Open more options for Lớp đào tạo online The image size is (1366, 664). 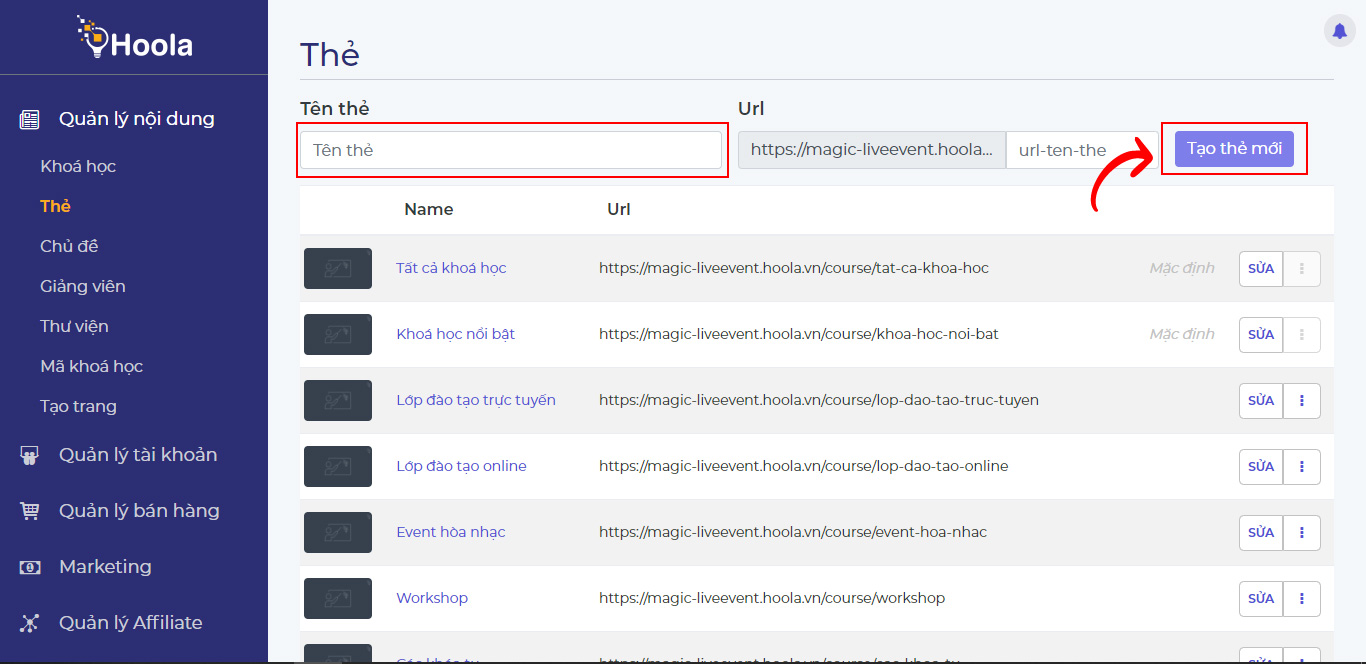(x=1301, y=467)
